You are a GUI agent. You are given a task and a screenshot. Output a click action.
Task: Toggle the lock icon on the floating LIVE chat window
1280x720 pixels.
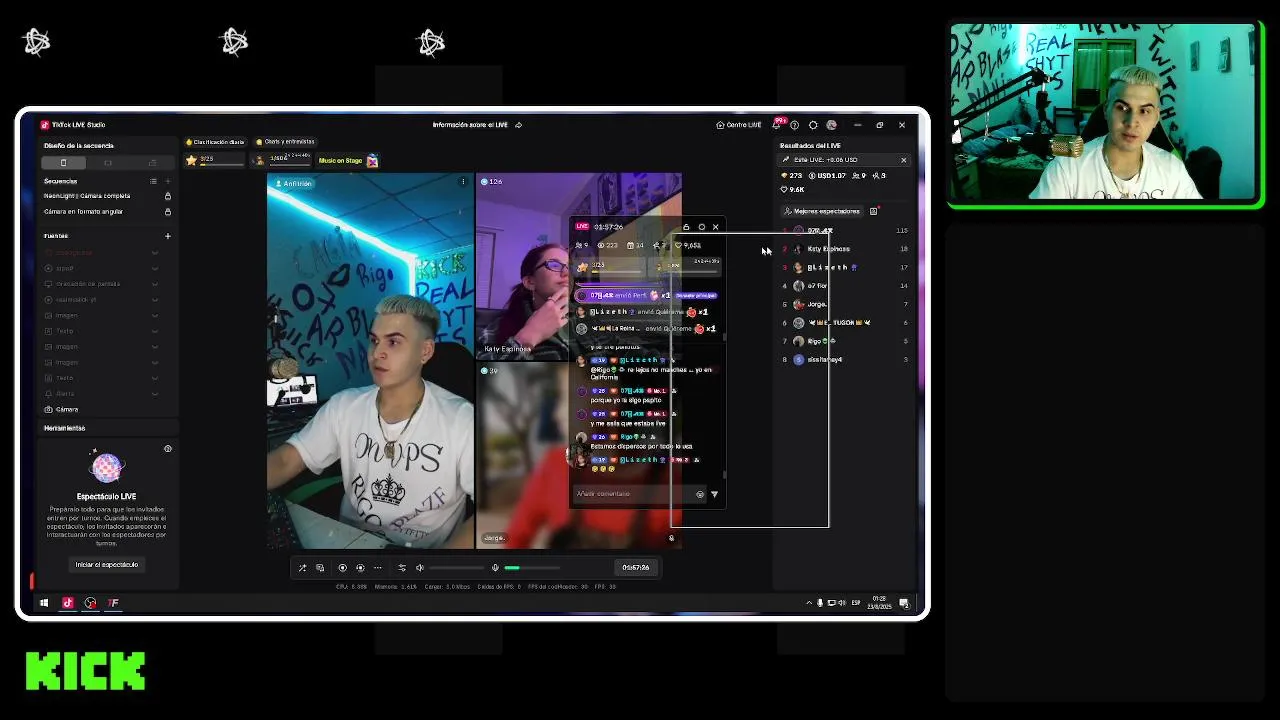(x=686, y=227)
